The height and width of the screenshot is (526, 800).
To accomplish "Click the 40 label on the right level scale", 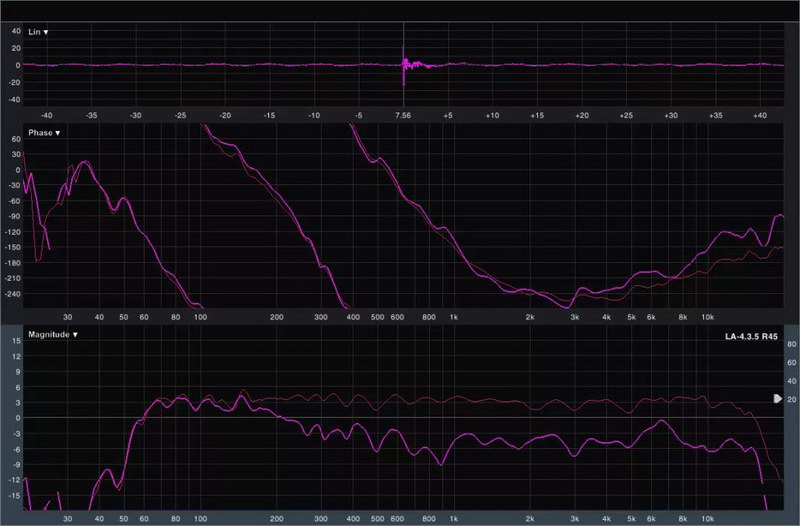I will [x=791, y=381].
